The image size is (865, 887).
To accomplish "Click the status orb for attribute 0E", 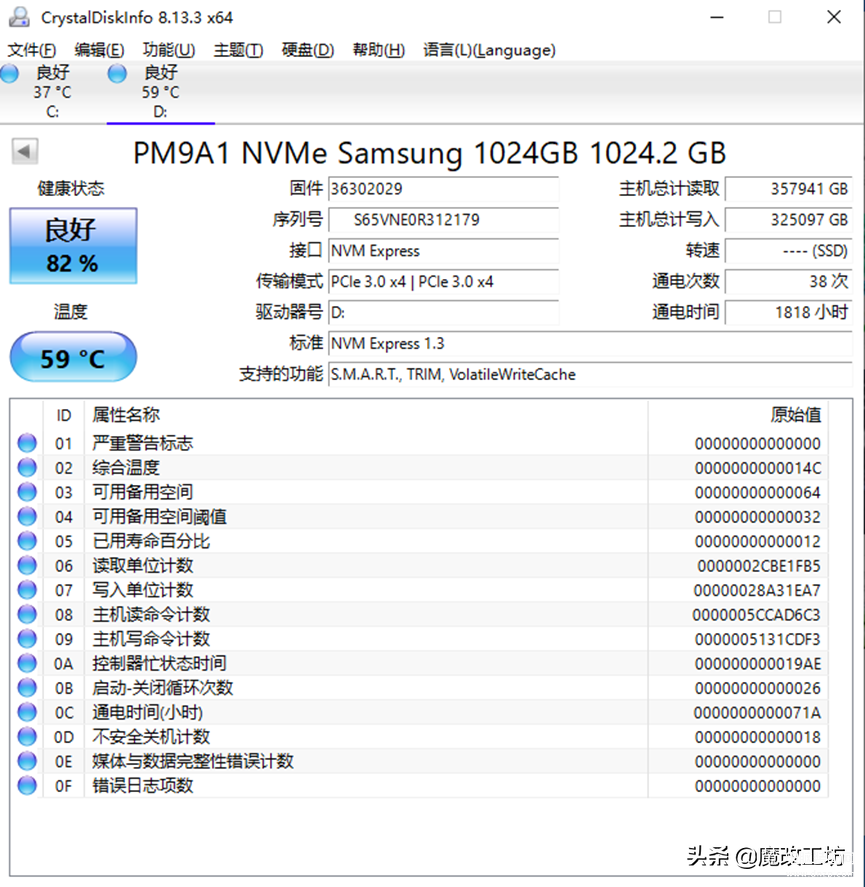I will coord(27,761).
